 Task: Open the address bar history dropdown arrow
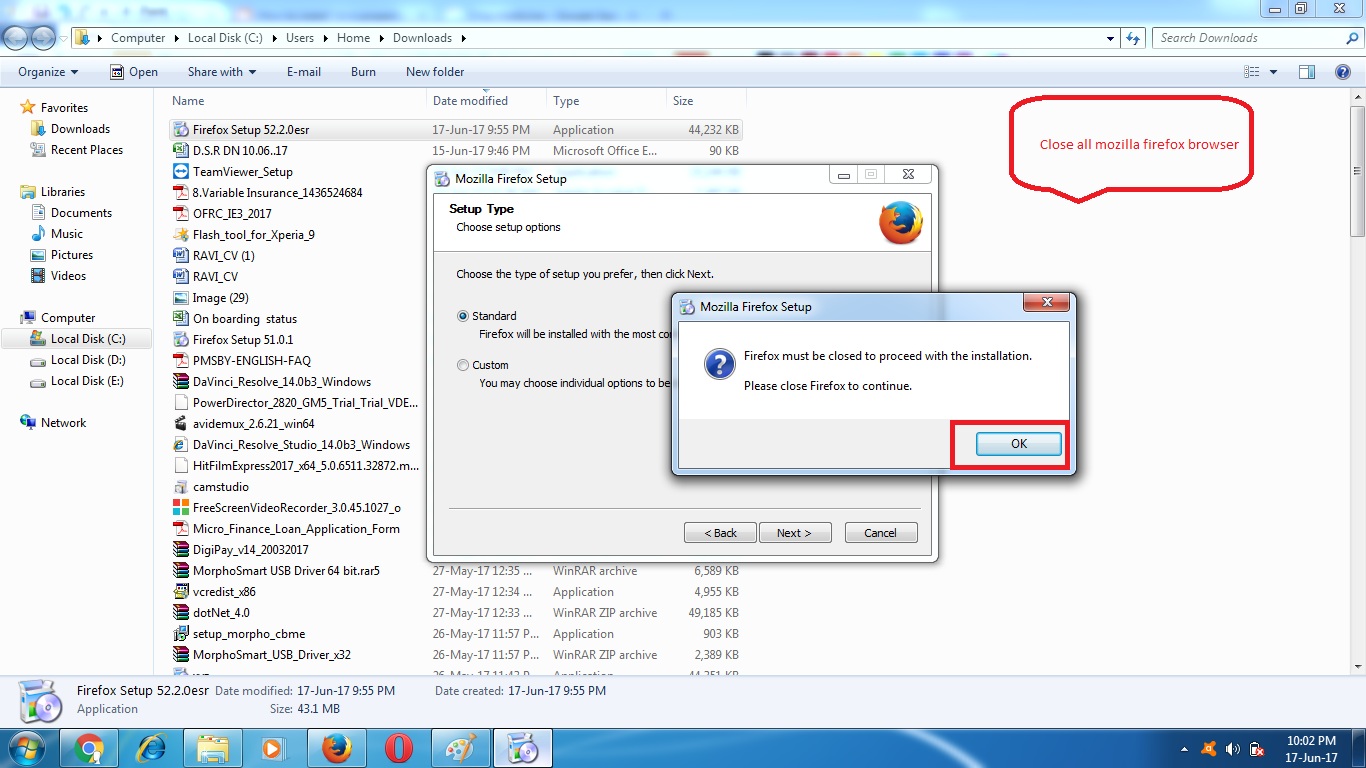click(x=1110, y=37)
